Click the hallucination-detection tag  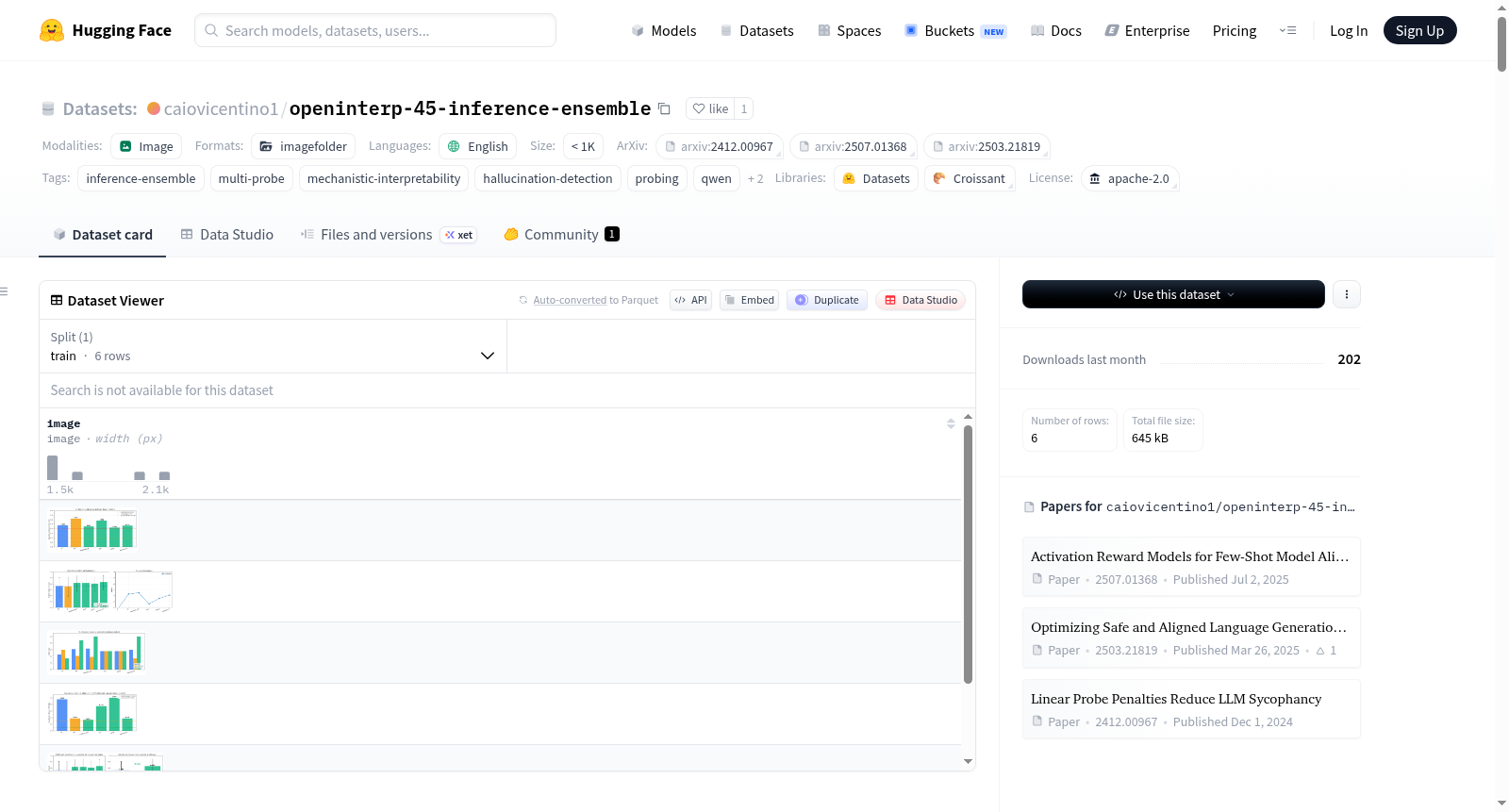point(548,178)
